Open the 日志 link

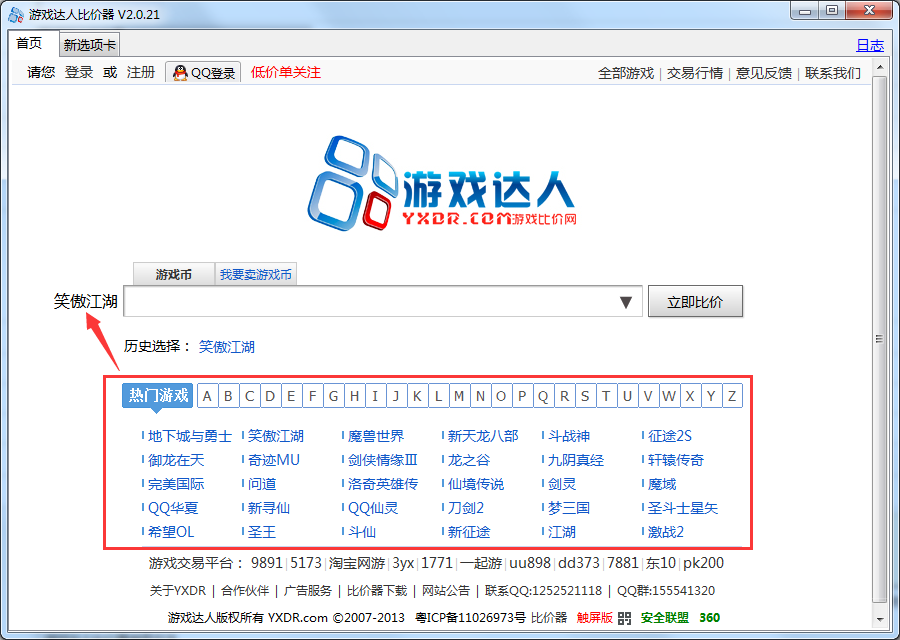870,45
